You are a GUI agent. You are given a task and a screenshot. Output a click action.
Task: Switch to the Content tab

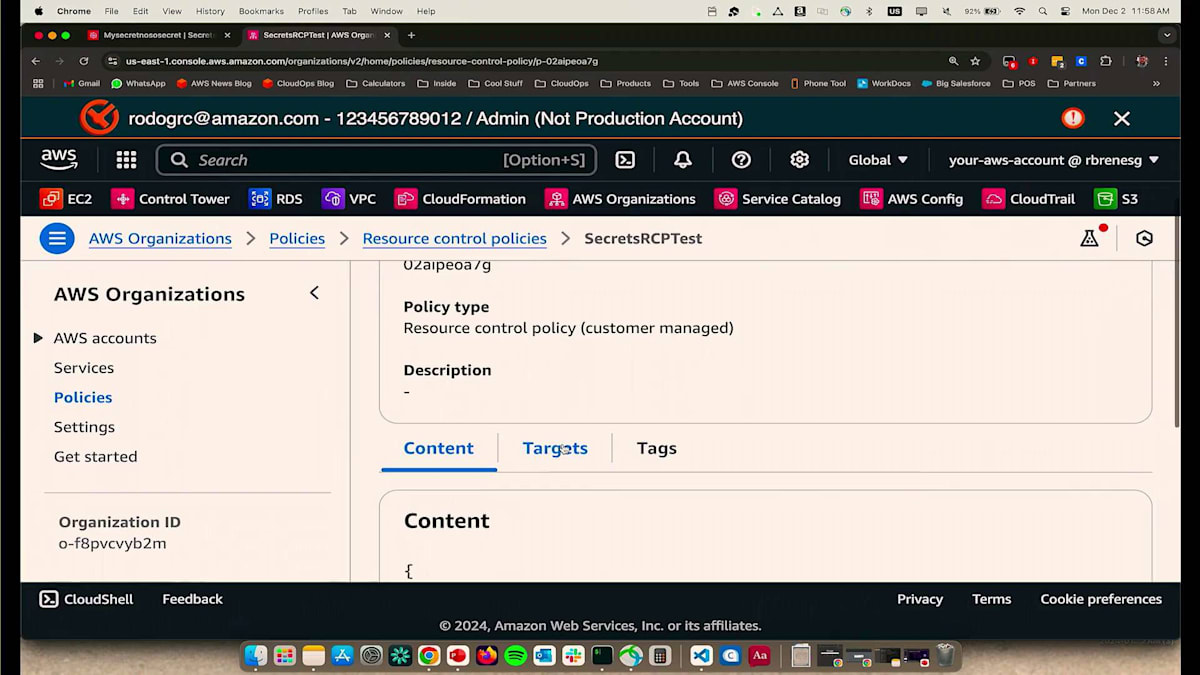(439, 448)
